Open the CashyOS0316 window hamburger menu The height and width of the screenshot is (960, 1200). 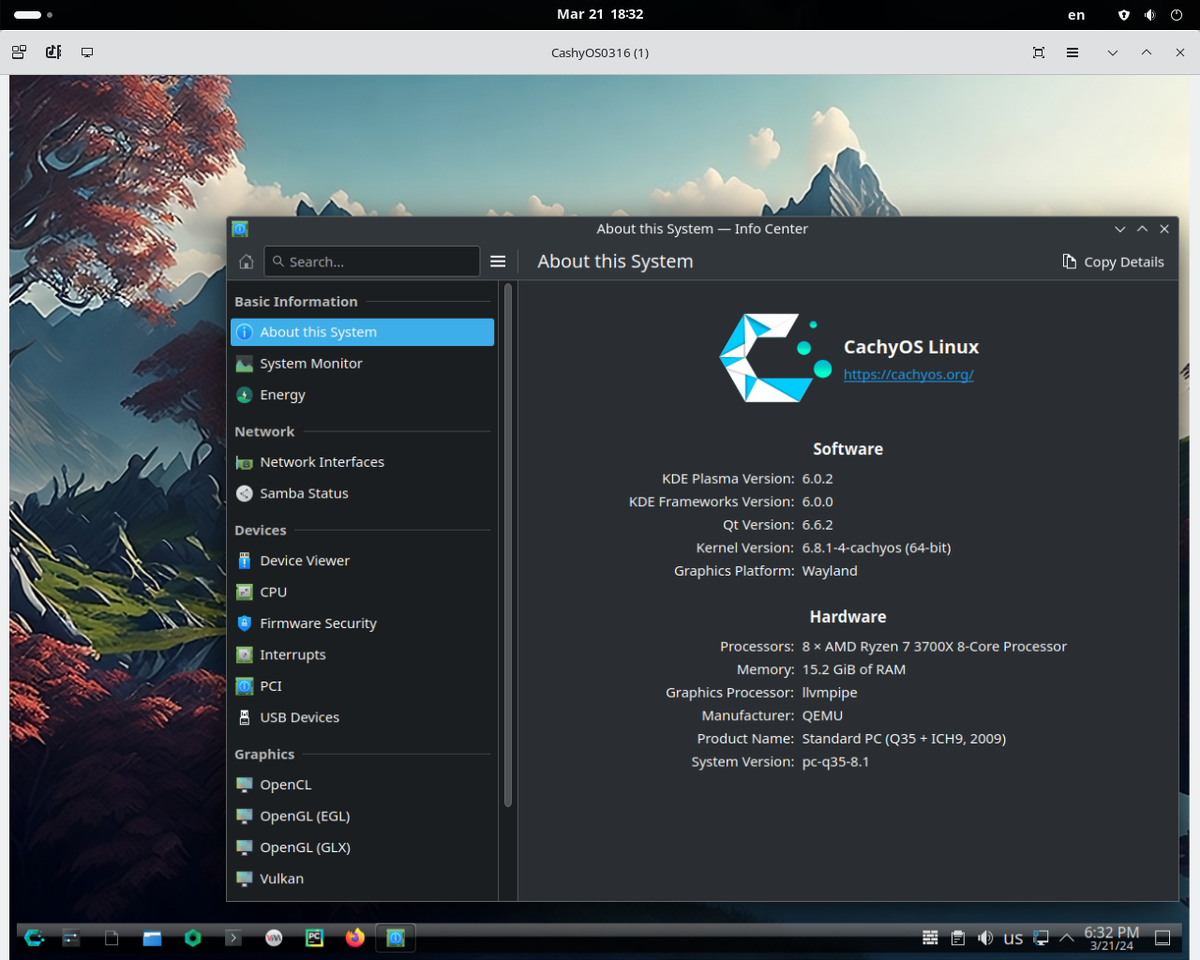tap(1072, 52)
